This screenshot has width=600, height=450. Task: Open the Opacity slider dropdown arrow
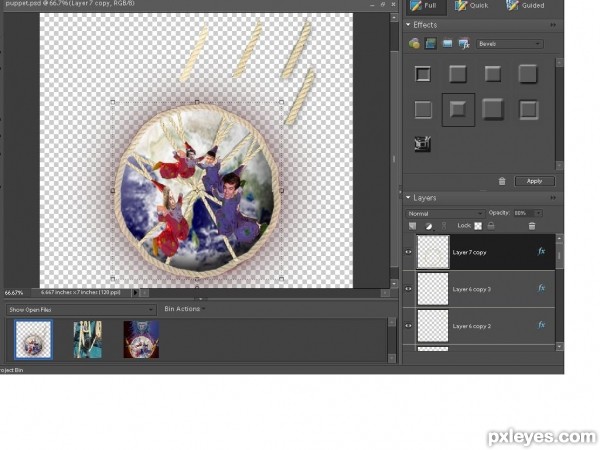(538, 213)
